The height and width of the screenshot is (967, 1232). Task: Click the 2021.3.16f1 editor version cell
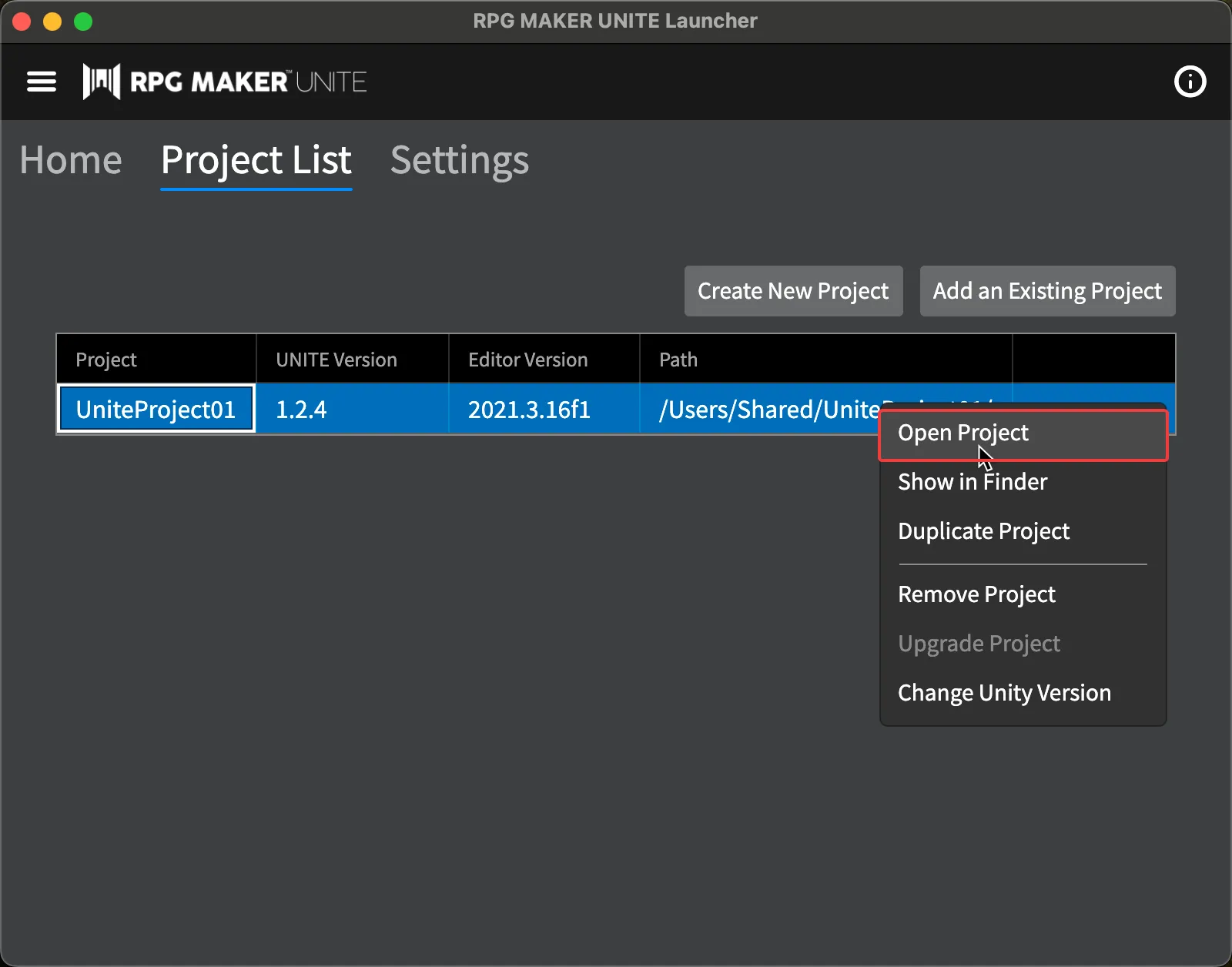(529, 410)
